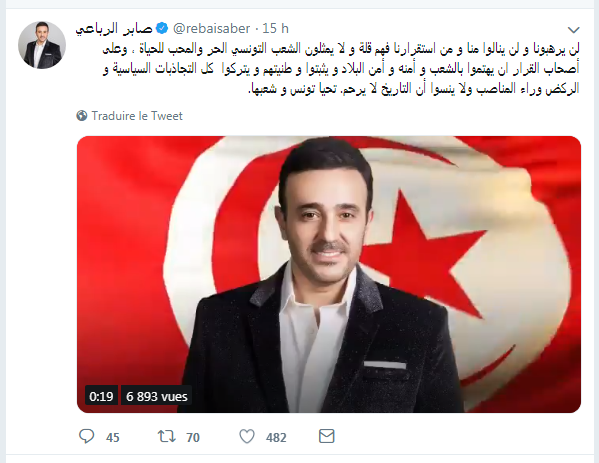Click the reply speech bubble icon

(86, 436)
